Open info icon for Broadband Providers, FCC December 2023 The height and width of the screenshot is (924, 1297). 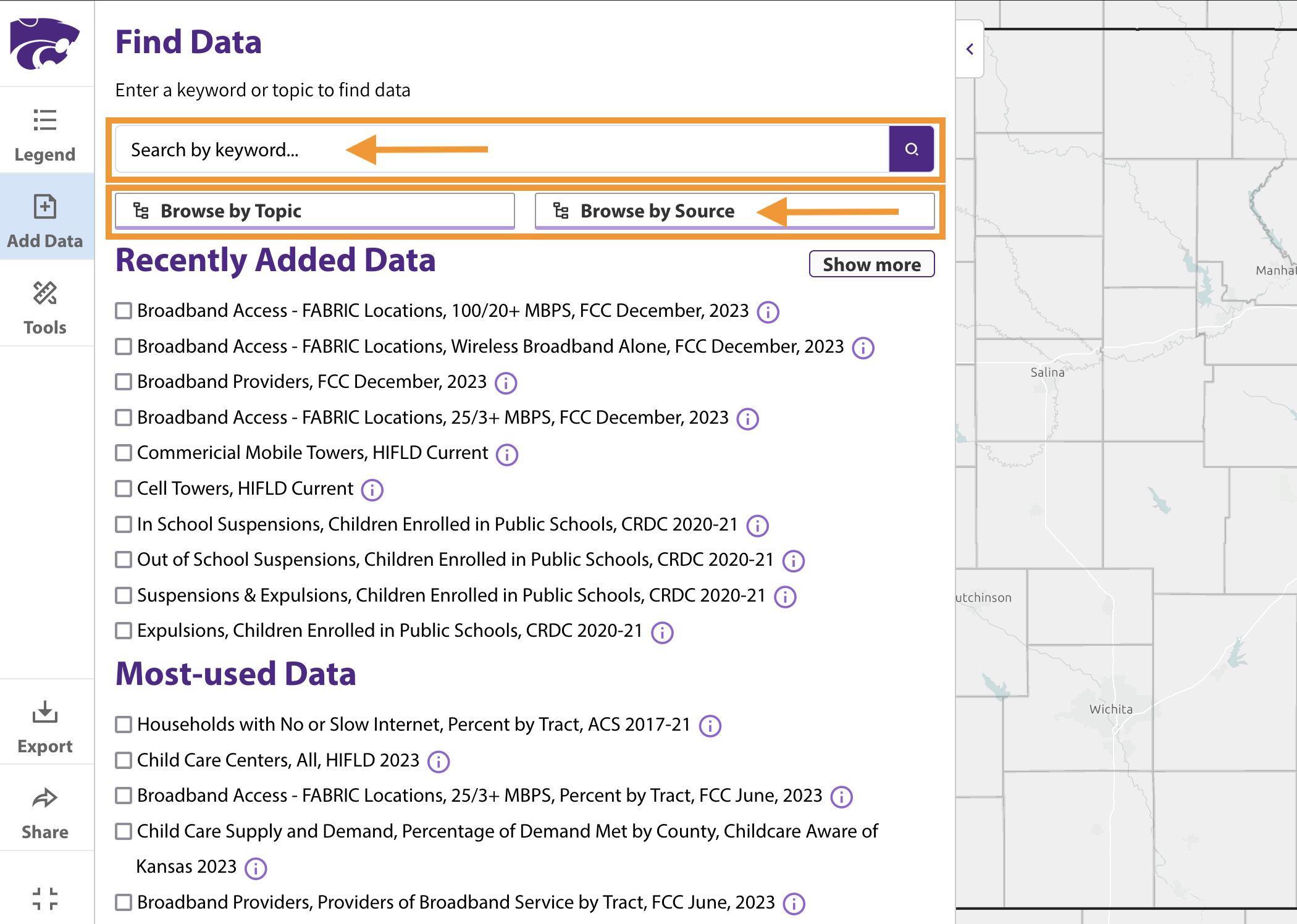tap(505, 383)
